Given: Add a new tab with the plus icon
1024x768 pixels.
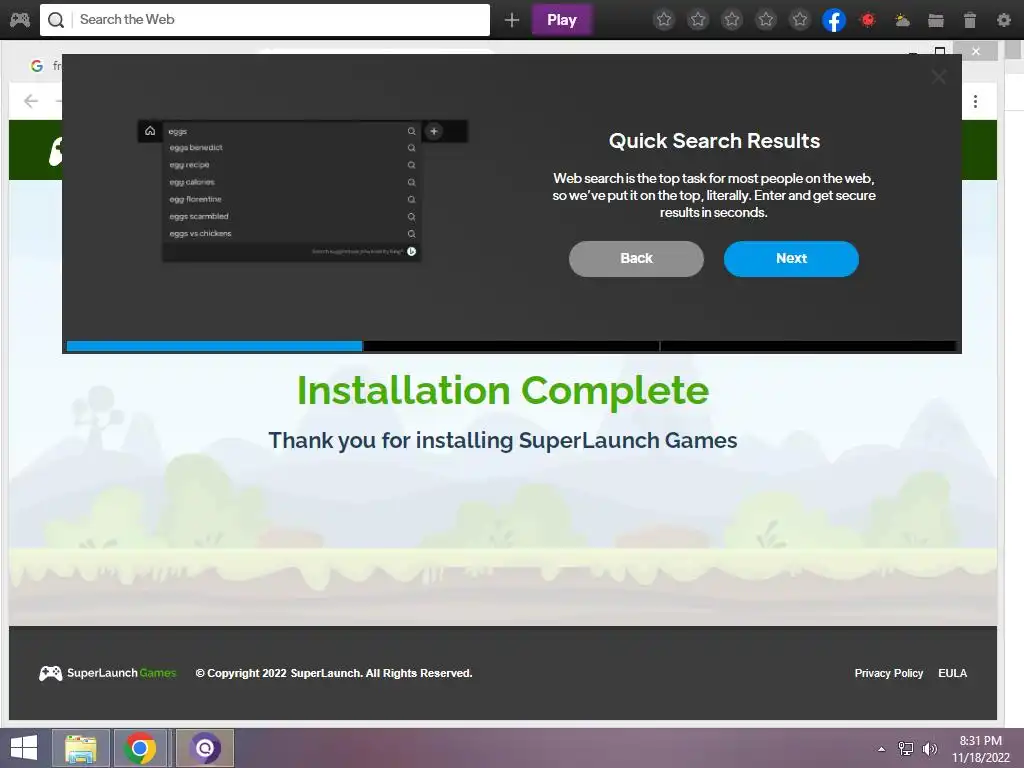Looking at the screenshot, I should (512, 20).
